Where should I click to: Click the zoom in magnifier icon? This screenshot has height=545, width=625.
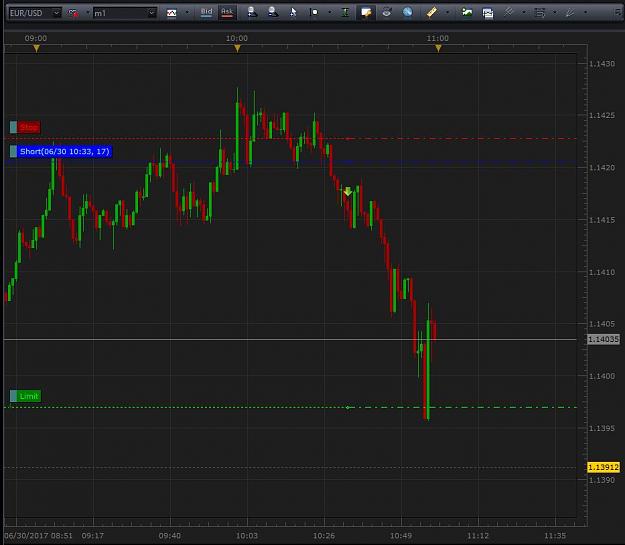252,12
